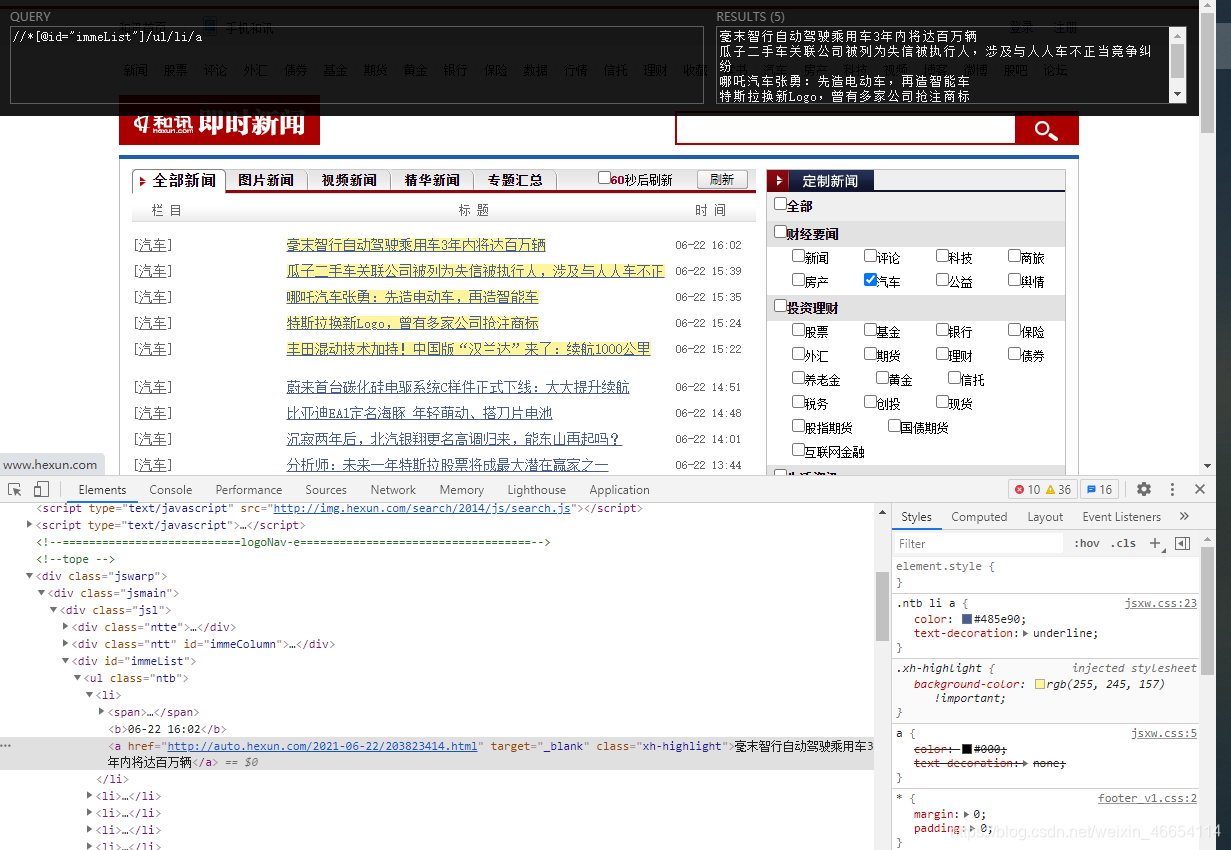
Task: Open the 毫末智行自动驾驶乘用车 news headline link
Action: pyautogui.click(x=416, y=245)
